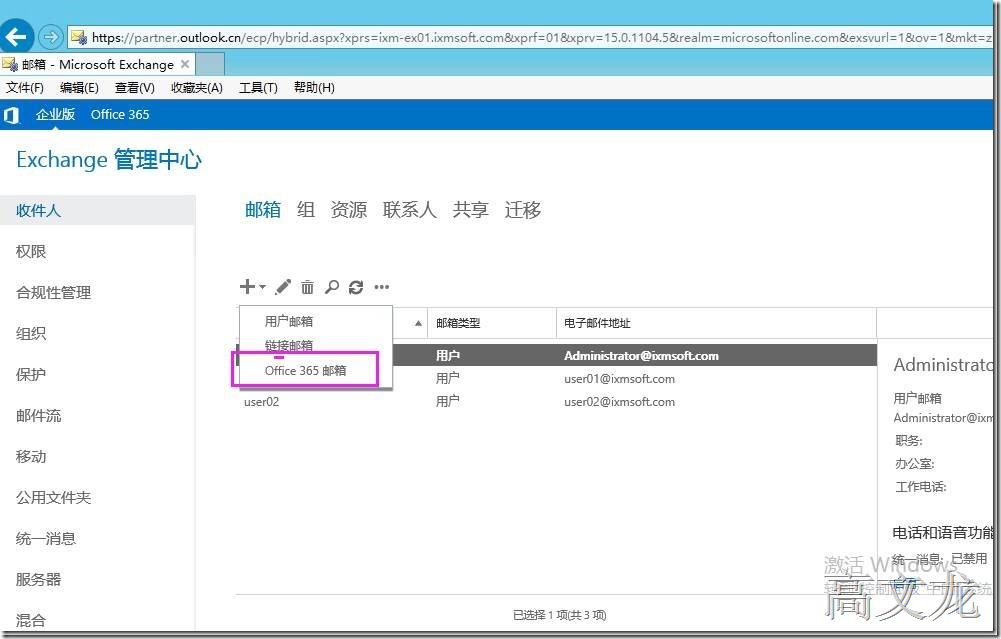1001x639 pixels.
Task: Select 收件人 in the left navigation
Action: coord(98,210)
